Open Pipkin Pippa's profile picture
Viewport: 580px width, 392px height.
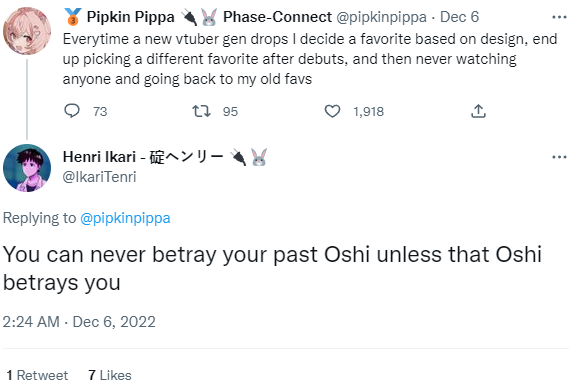pyautogui.click(x=27, y=31)
